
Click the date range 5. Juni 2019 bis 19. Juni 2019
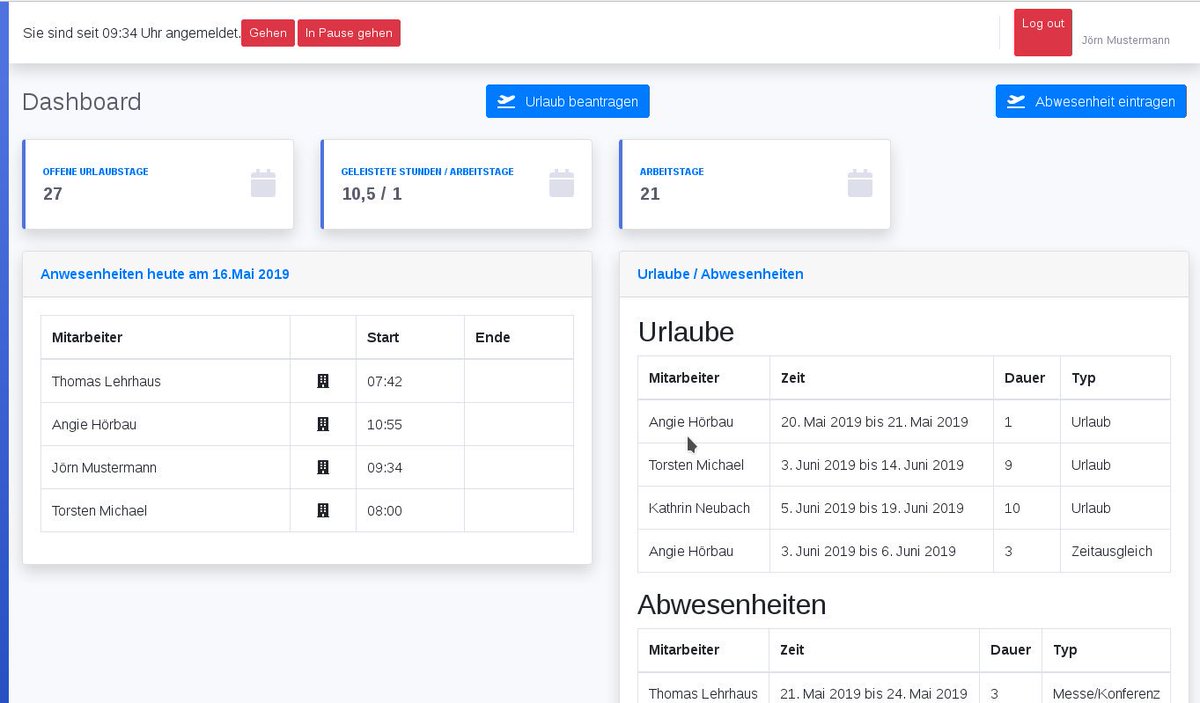coord(872,508)
